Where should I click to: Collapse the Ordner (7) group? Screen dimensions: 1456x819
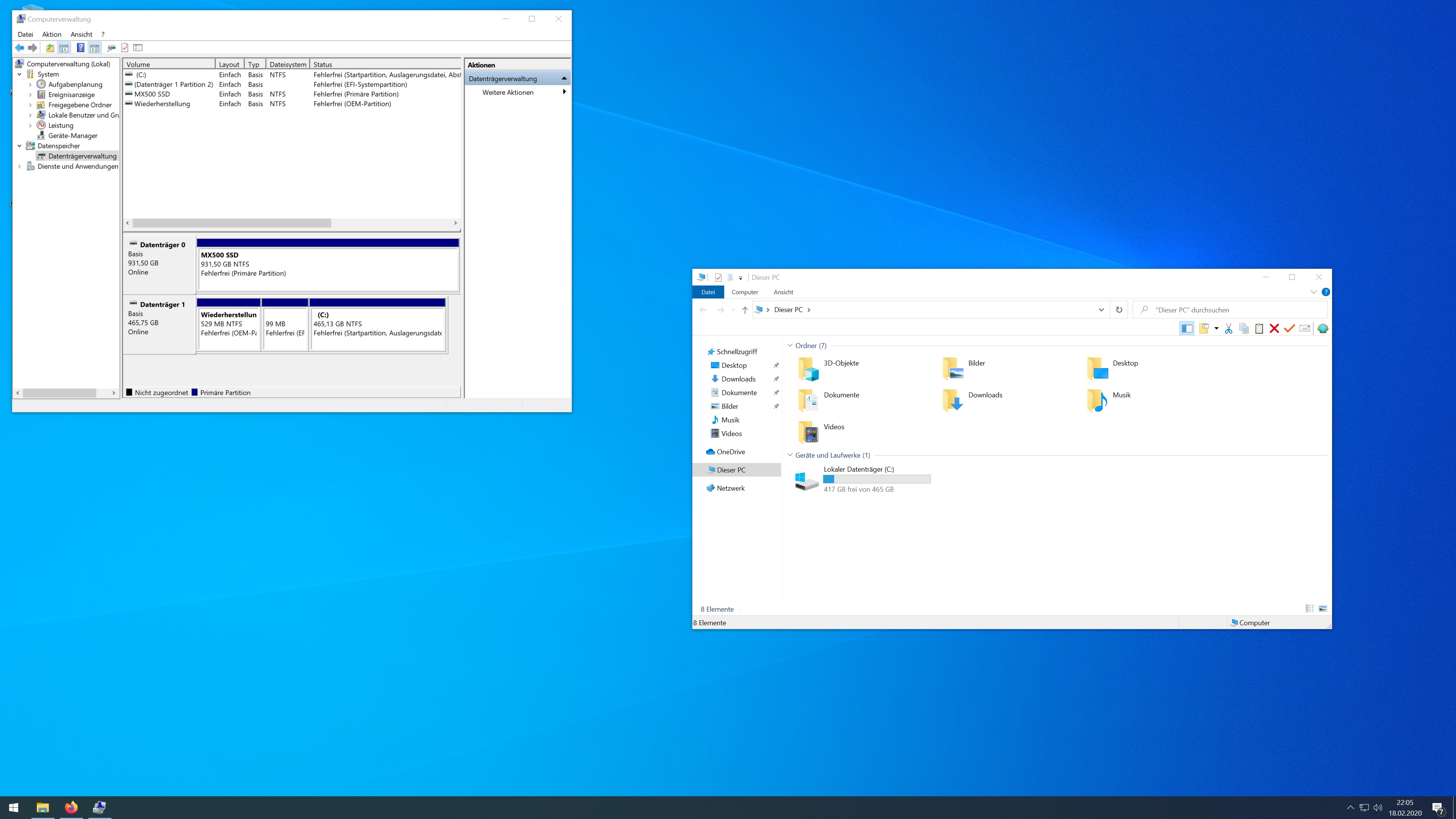click(790, 345)
